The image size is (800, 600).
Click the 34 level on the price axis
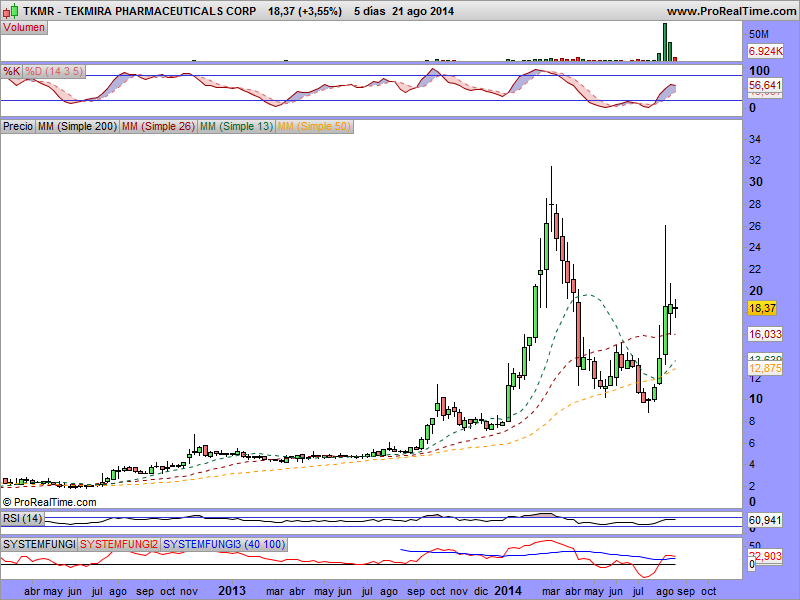pyautogui.click(x=755, y=139)
